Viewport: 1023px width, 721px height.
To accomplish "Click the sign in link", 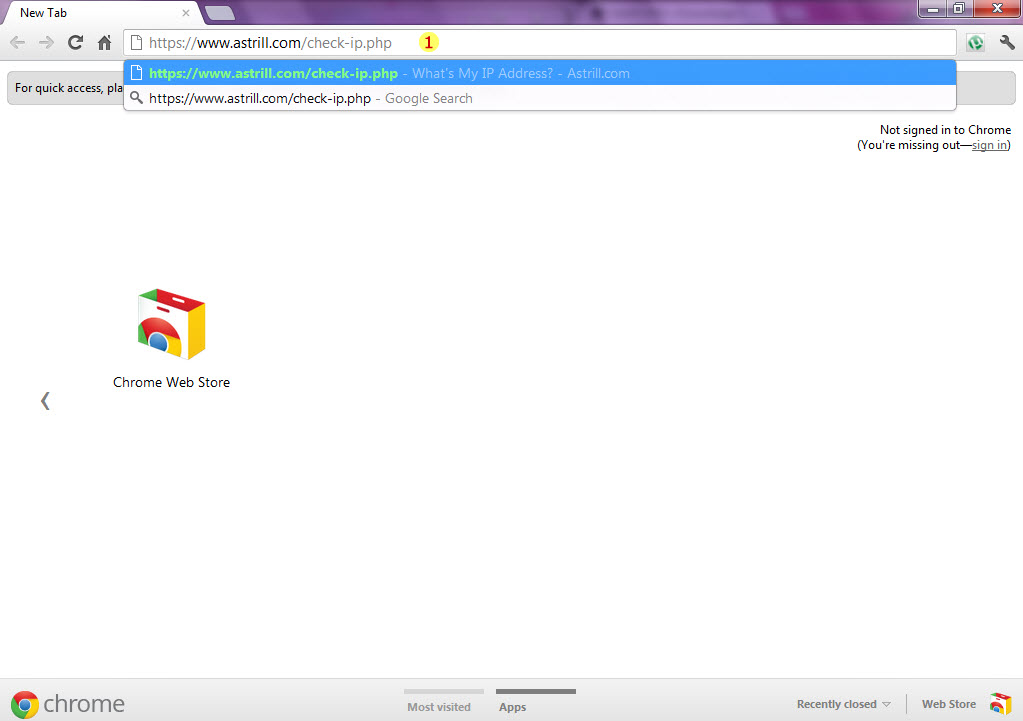I will click(989, 145).
